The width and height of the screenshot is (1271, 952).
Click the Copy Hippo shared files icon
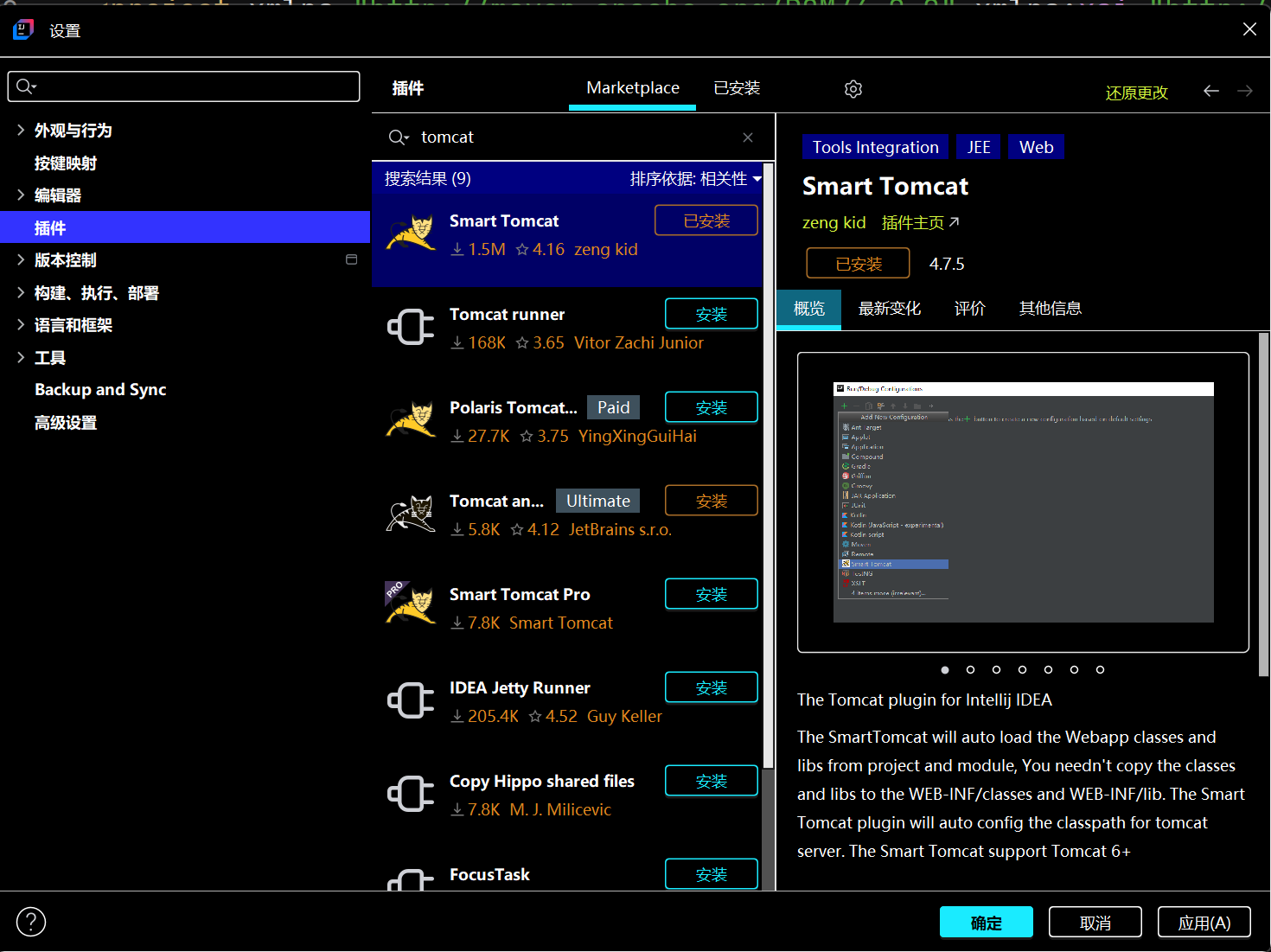412,795
